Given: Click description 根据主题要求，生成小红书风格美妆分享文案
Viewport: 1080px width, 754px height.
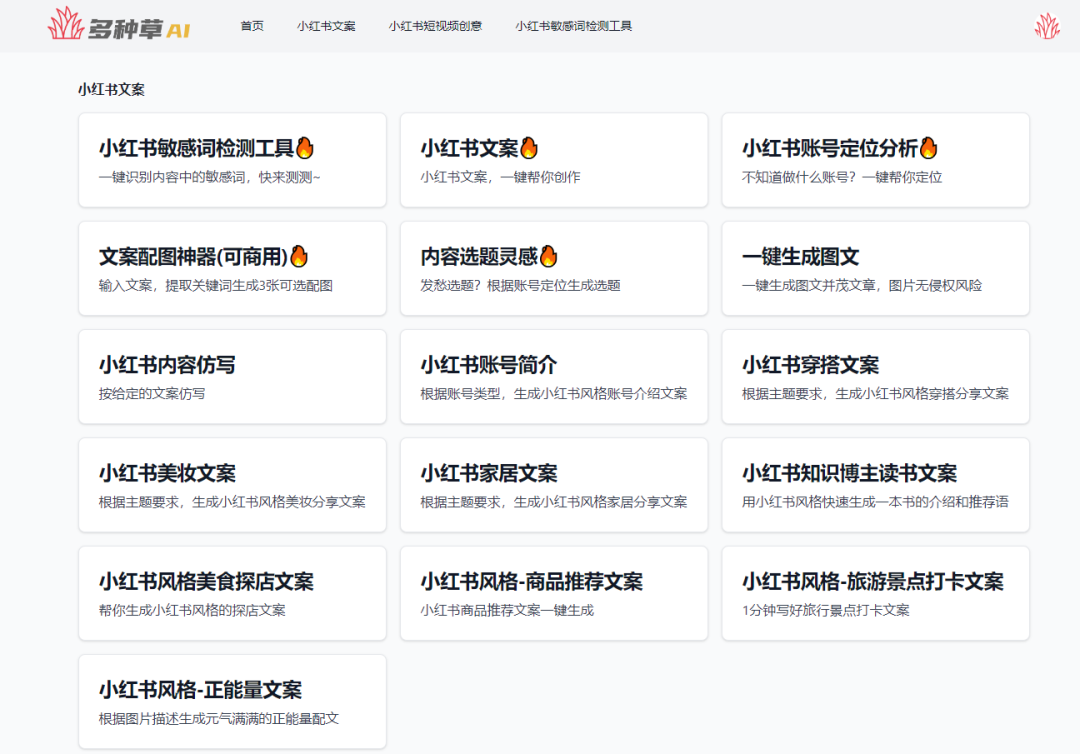Looking at the screenshot, I should point(232,502).
